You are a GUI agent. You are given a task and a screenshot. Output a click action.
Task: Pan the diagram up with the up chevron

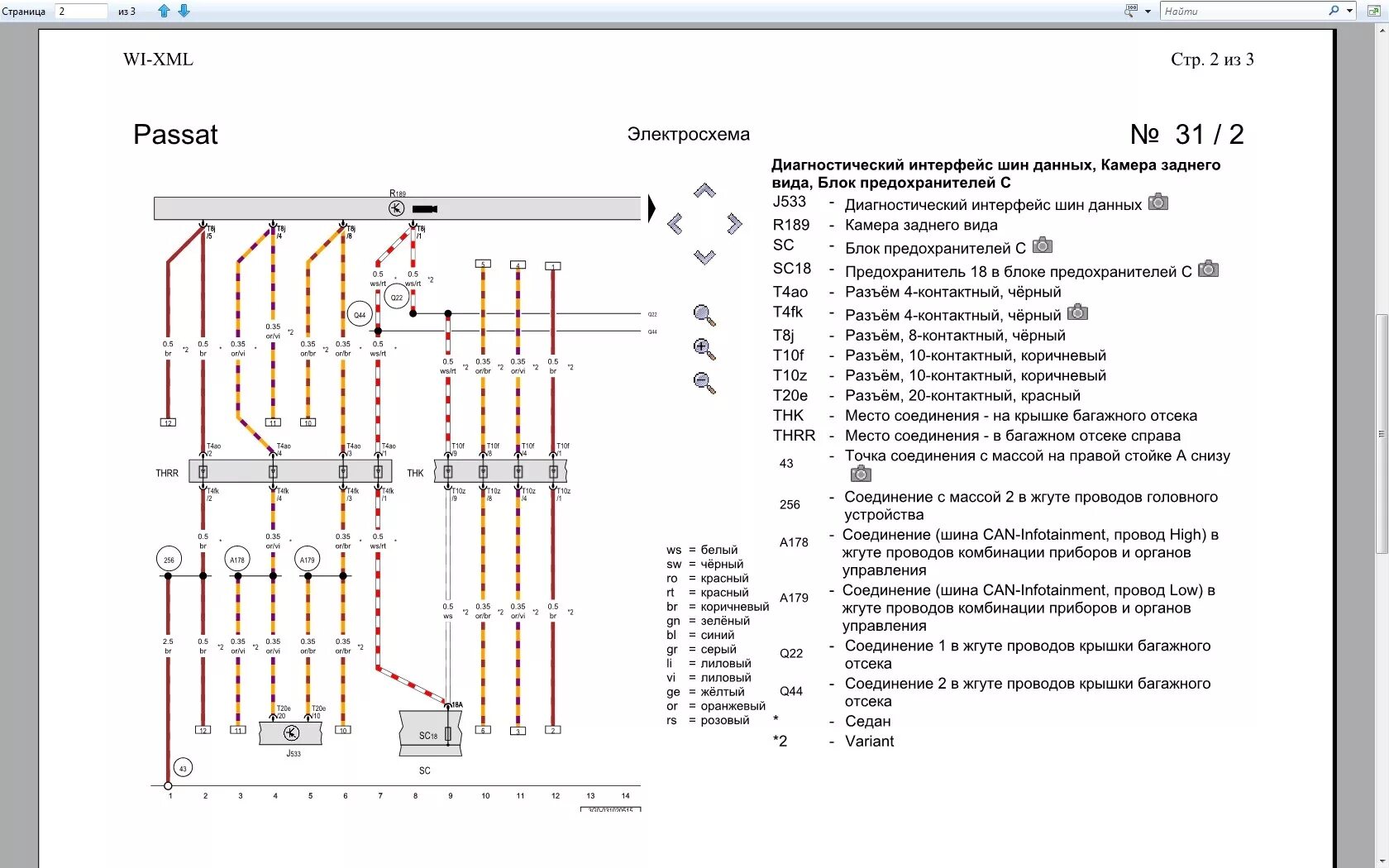pos(704,191)
